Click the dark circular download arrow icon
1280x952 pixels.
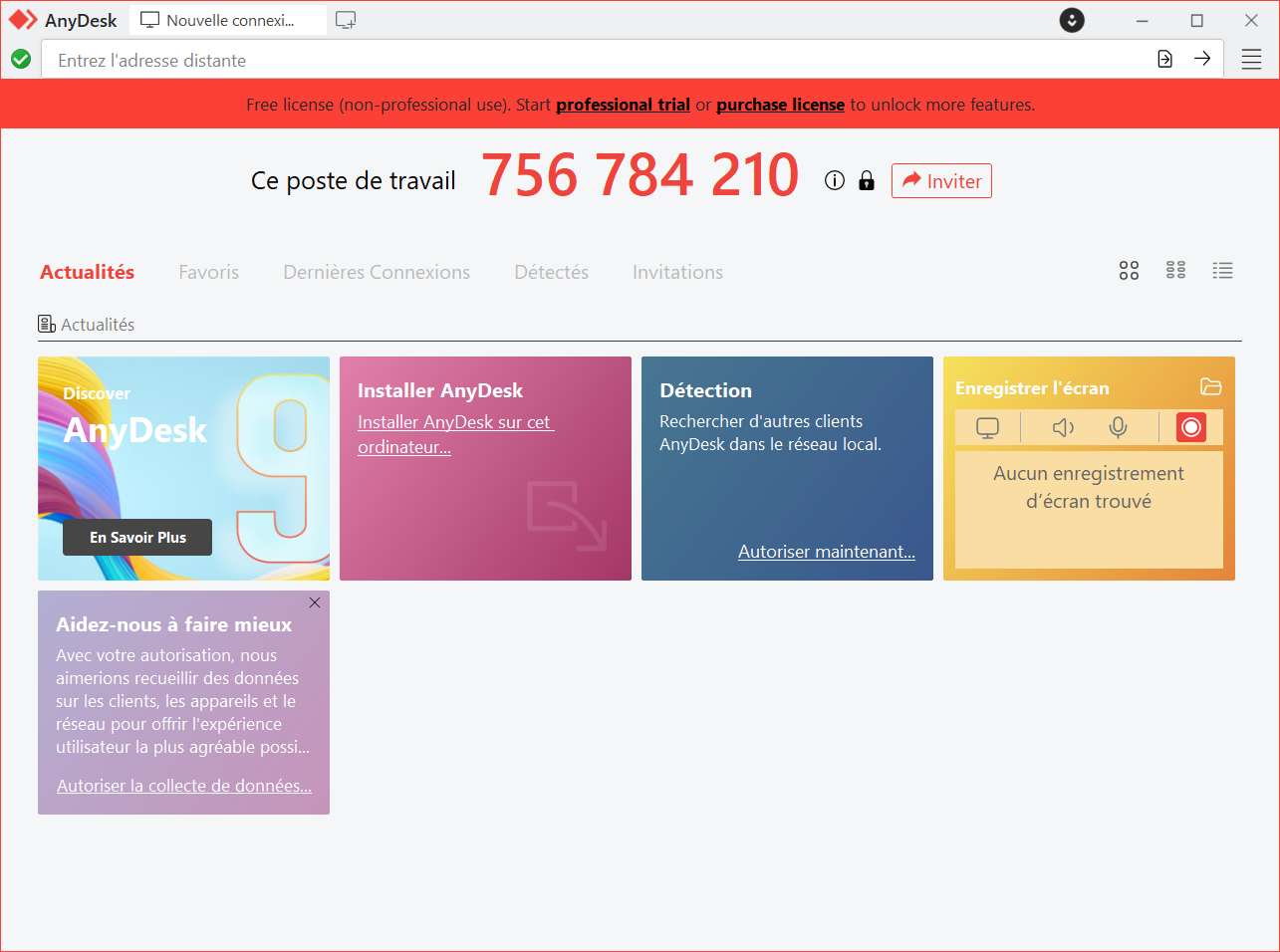tap(1072, 20)
